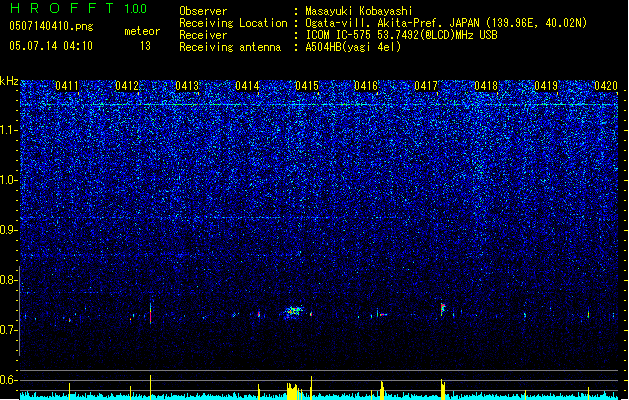Click the date stamp 05.07.14 04:10
Image resolution: width=629 pixels, height=400 pixels.
(x=51, y=46)
